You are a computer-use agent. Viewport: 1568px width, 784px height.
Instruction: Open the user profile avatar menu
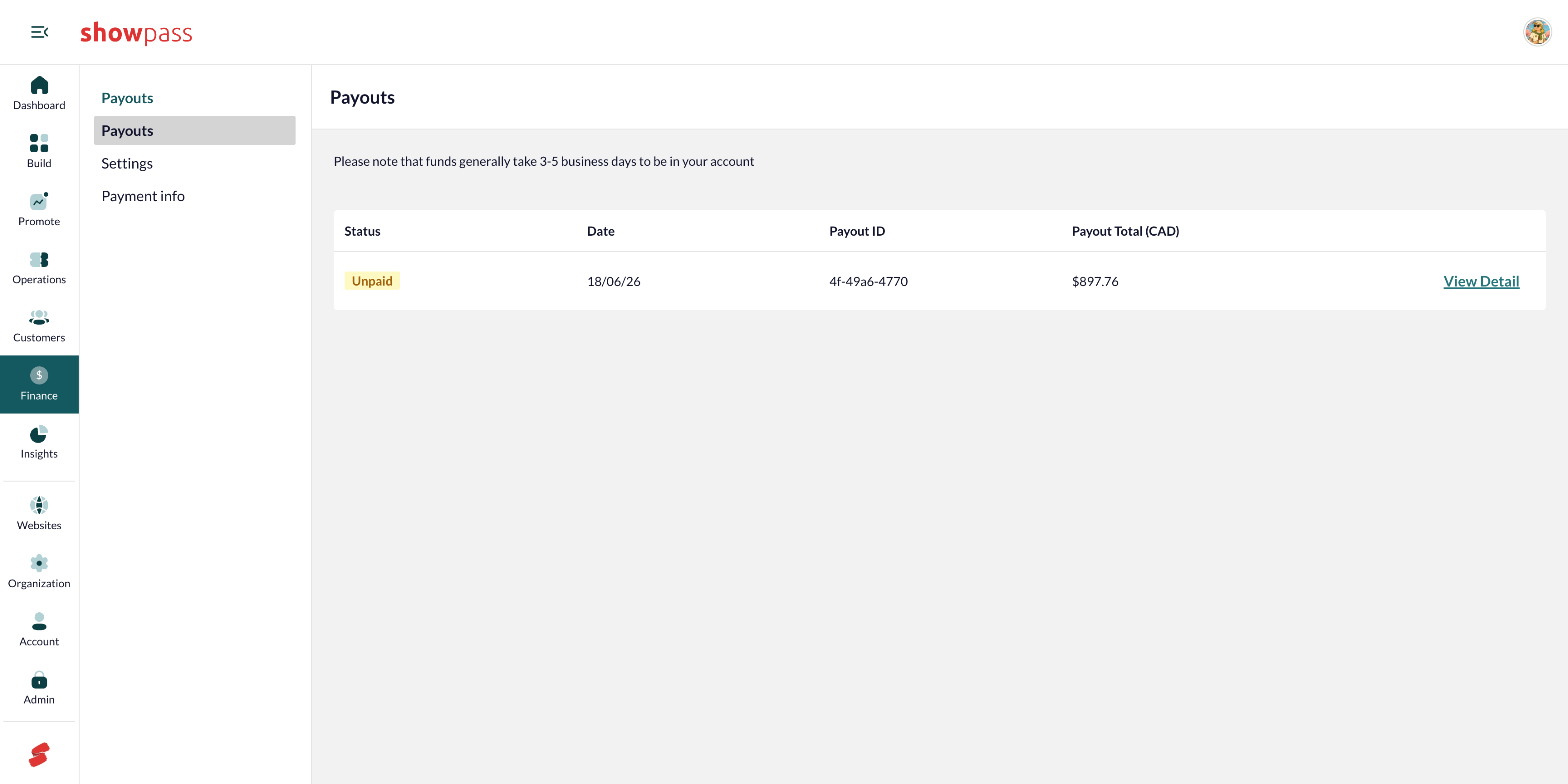[1537, 32]
